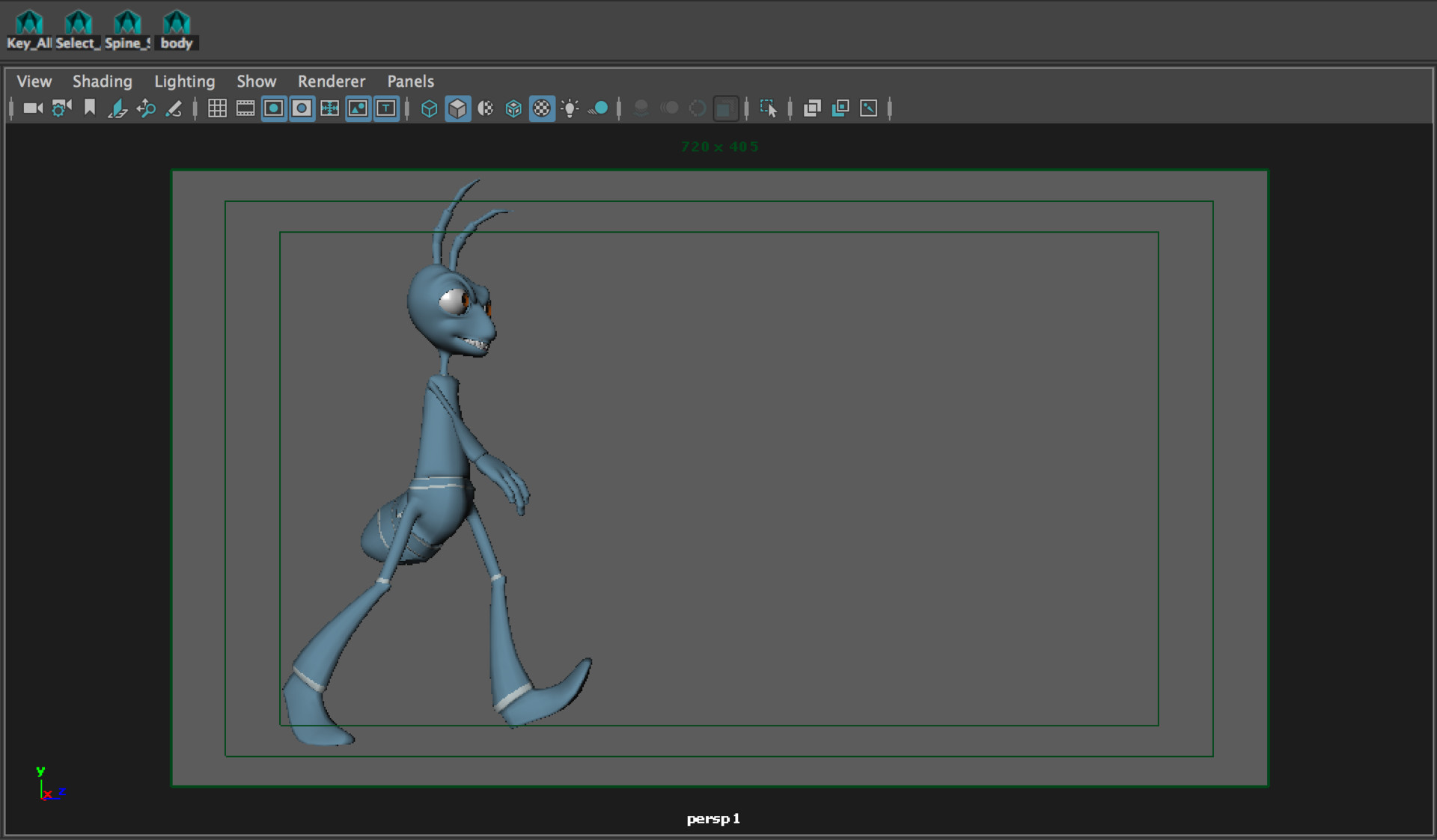Click the body shelf button
The height and width of the screenshot is (840, 1437).
click(x=177, y=29)
